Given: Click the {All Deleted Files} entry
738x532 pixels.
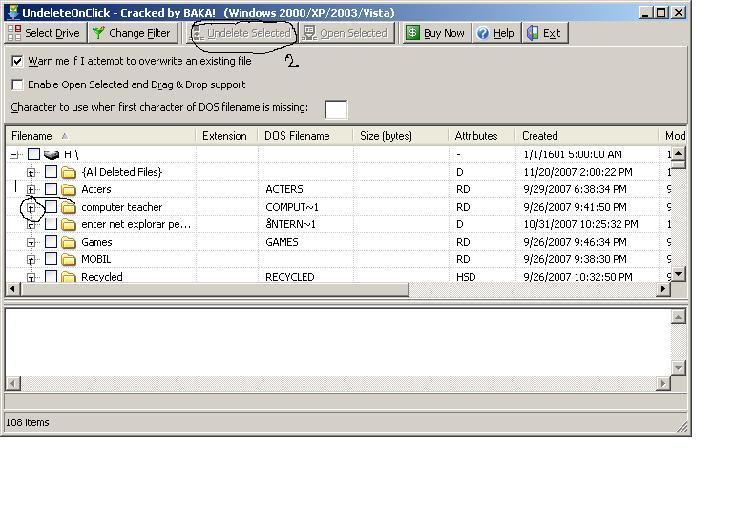Looking at the screenshot, I should [x=121, y=172].
